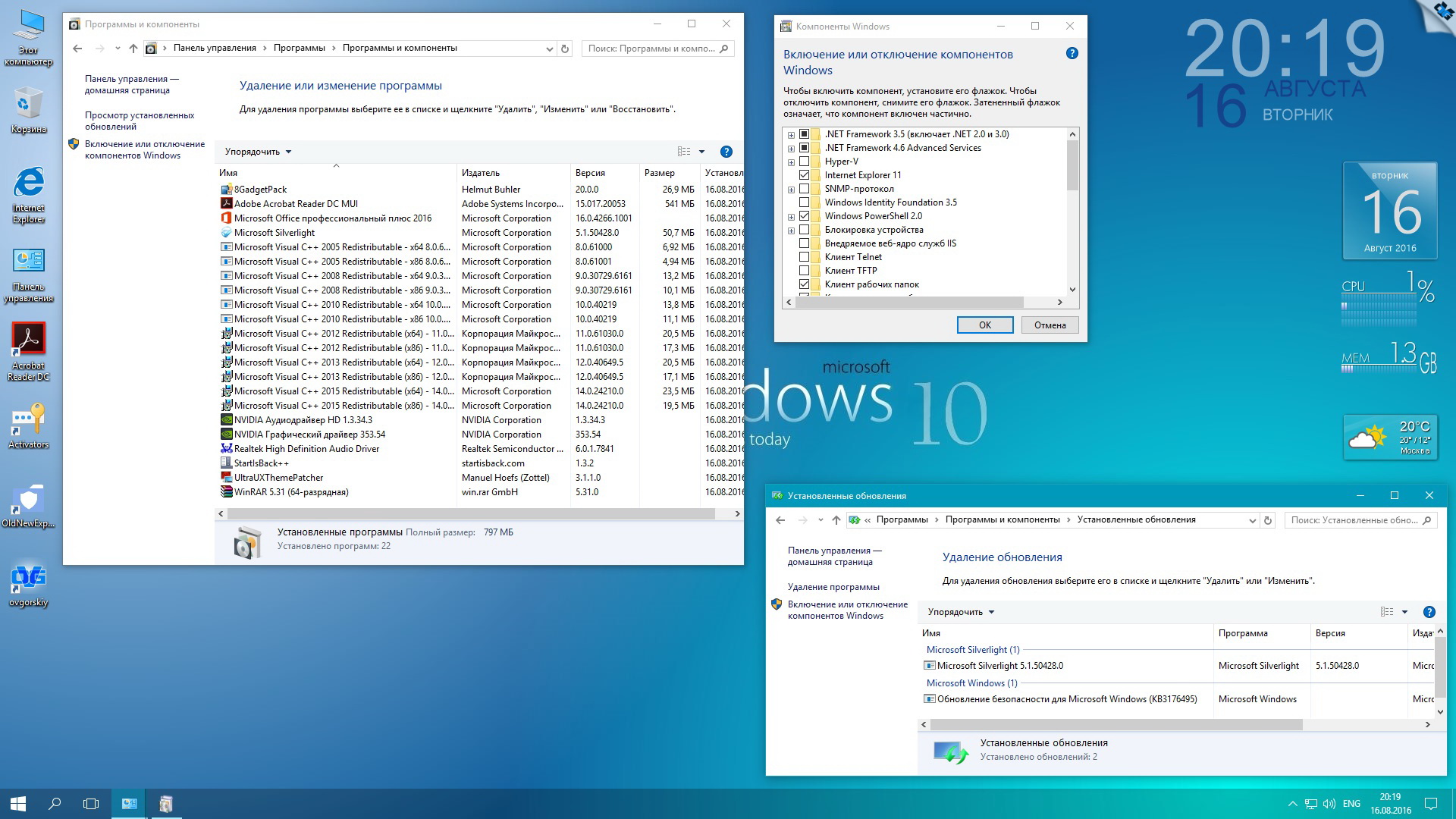Viewport: 1456px width, 819px height.
Task: Click the Программы breadcrumb in Programs address bar
Action: (x=299, y=48)
